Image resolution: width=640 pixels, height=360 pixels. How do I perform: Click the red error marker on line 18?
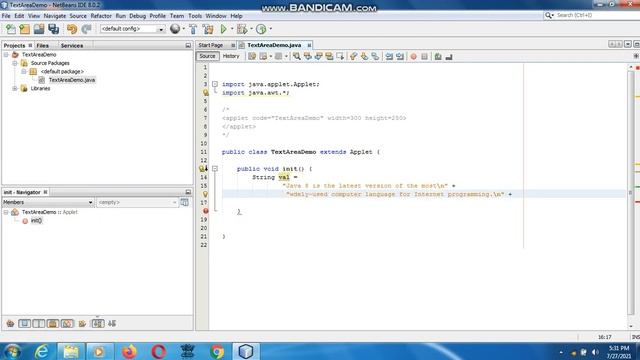[x=206, y=211]
